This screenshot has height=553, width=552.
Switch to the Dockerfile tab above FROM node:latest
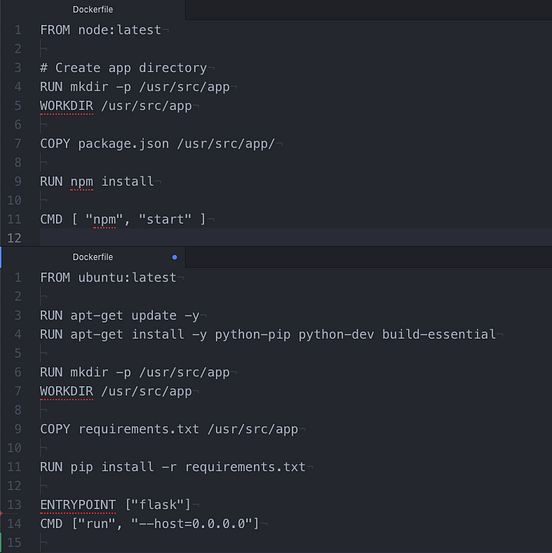point(93,10)
